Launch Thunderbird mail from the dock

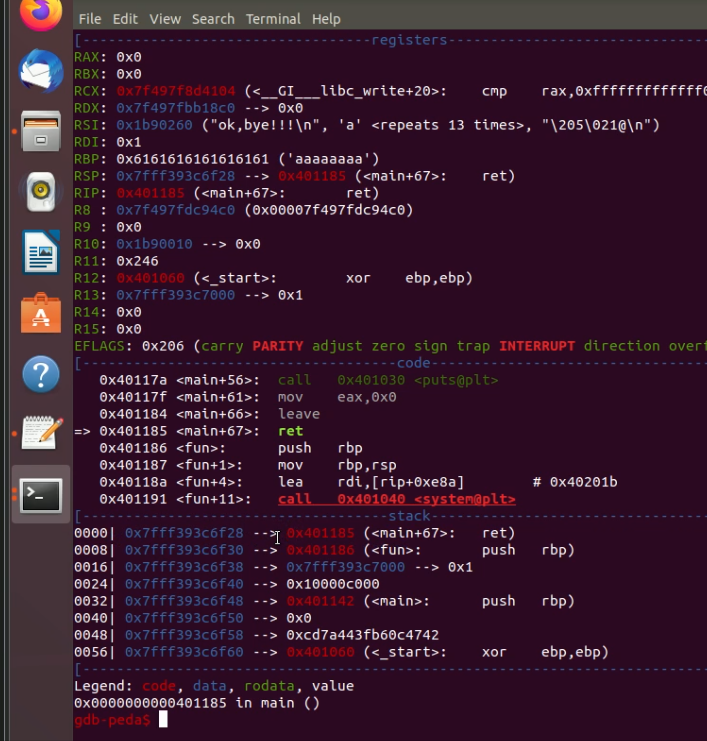tap(40, 71)
